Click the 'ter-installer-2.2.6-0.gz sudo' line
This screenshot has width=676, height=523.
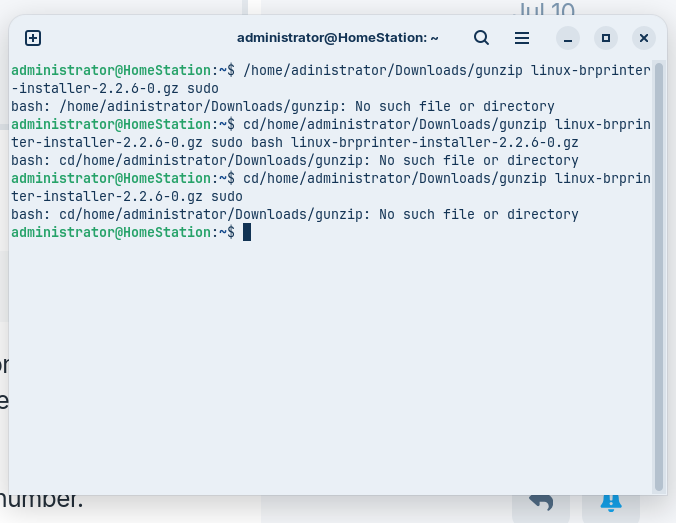(x=127, y=197)
